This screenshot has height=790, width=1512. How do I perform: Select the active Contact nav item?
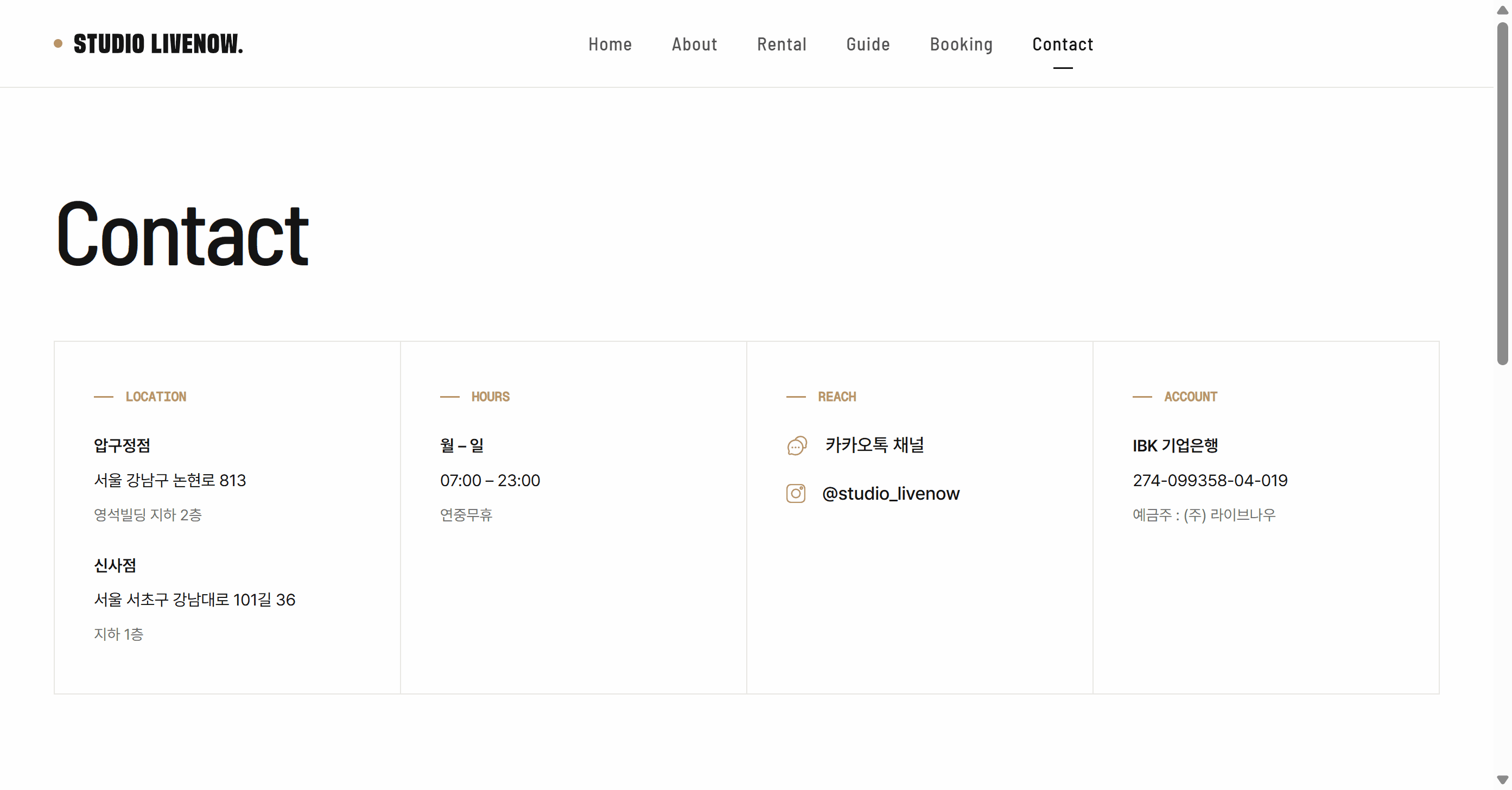pyautogui.click(x=1063, y=44)
